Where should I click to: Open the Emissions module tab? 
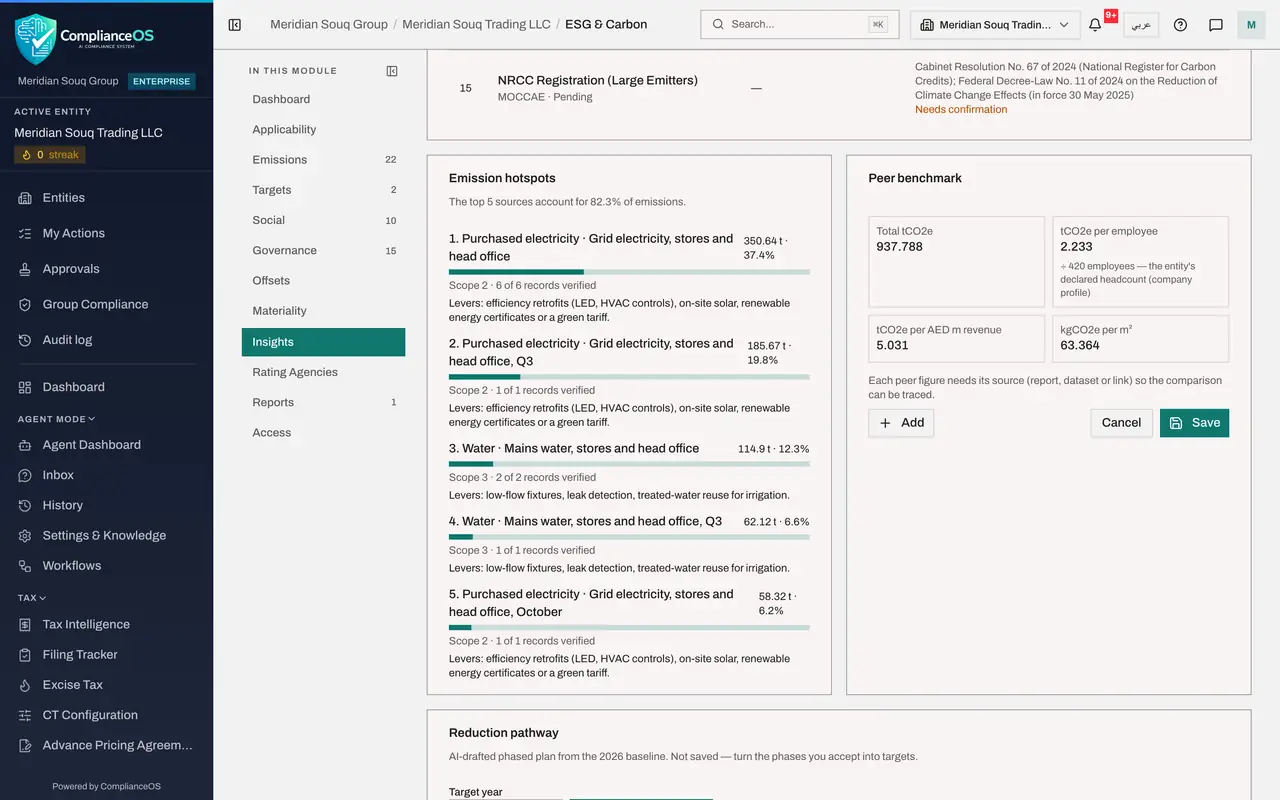click(x=323, y=160)
